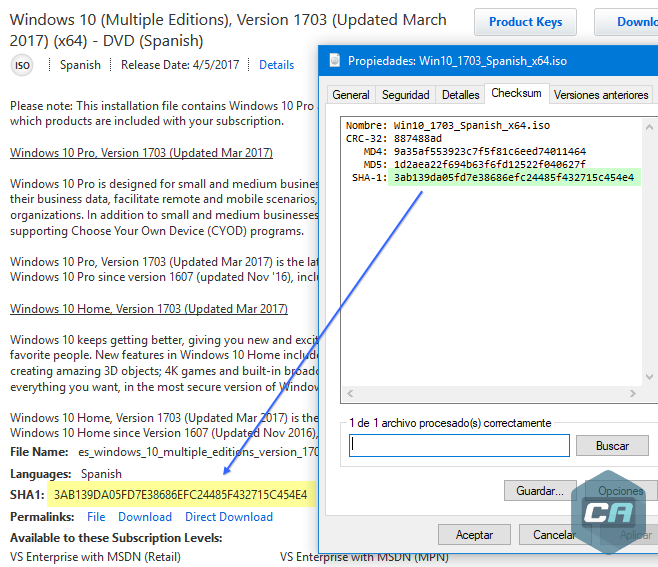Click the Release Date: 4/5/2017 text
The height and width of the screenshot is (567, 658).
180,65
